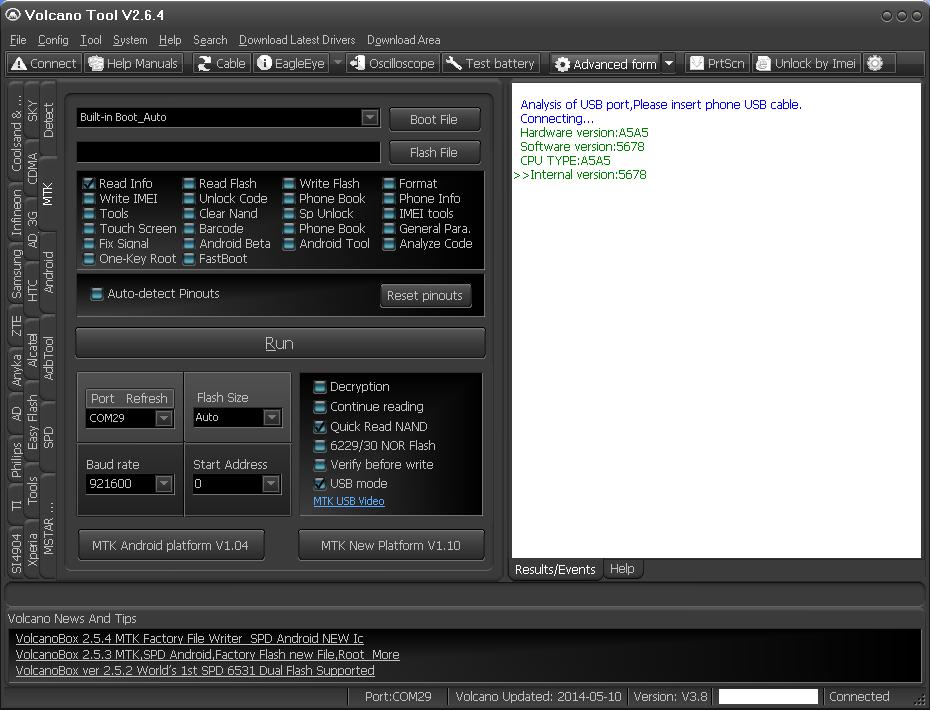The image size is (930, 710).
Task: Click the Flash File path input field
Action: pos(228,152)
